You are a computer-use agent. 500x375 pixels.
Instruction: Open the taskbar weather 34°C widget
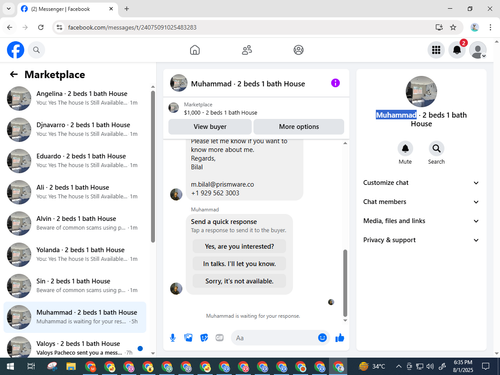tap(372, 367)
